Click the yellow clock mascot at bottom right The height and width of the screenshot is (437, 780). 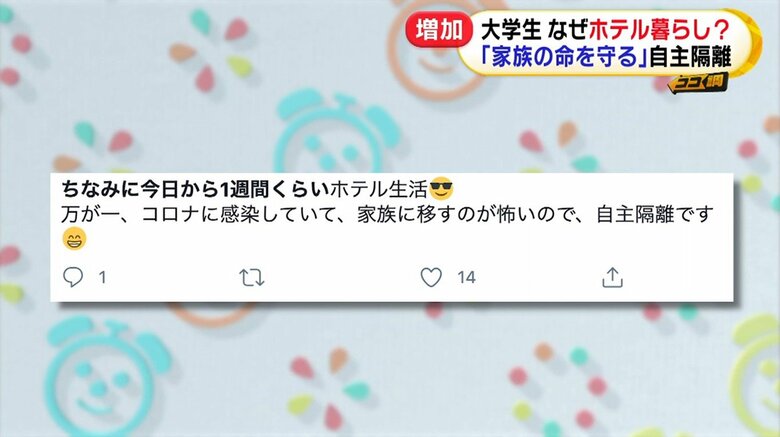[755, 374]
